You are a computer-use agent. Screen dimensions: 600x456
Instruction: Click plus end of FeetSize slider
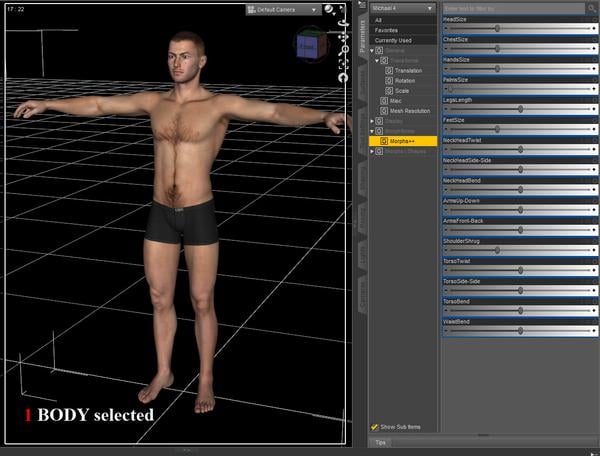[x=594, y=129]
